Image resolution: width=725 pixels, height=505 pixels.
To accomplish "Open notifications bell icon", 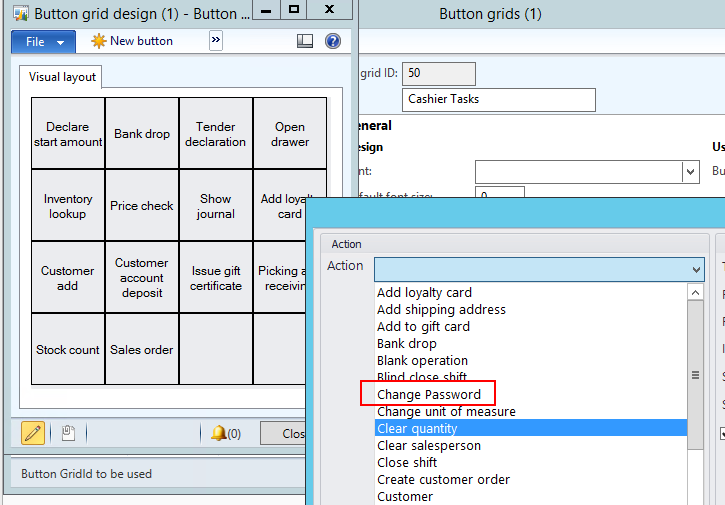I will pyautogui.click(x=218, y=433).
